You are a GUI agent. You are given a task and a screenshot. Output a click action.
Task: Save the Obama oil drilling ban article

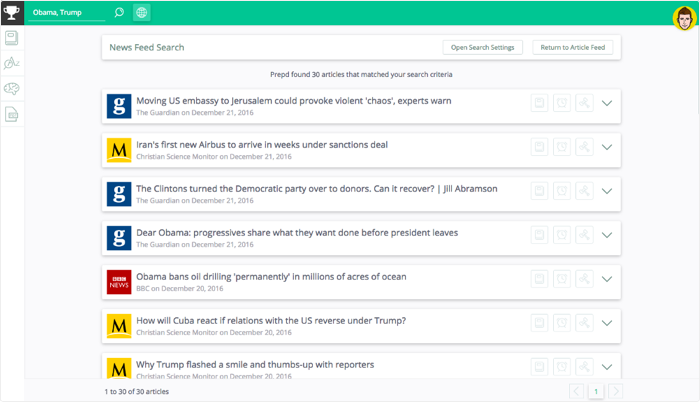tap(539, 279)
